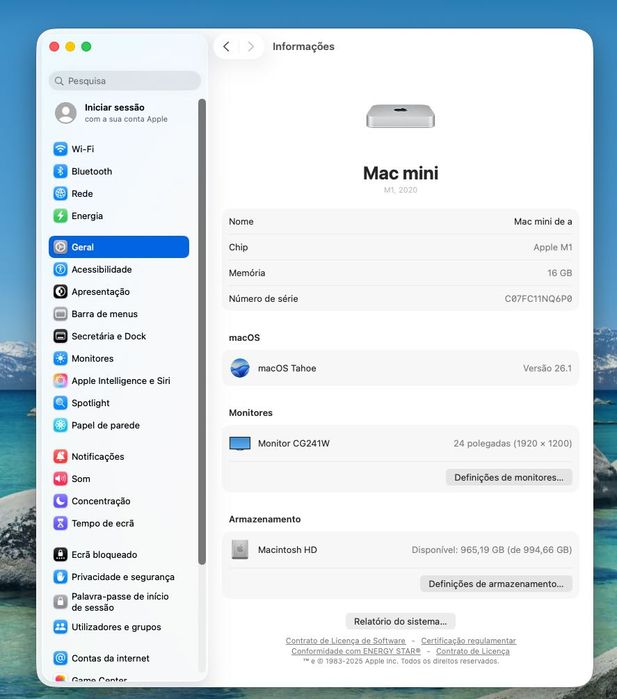Click the Contas da internet @ icon

[60, 658]
